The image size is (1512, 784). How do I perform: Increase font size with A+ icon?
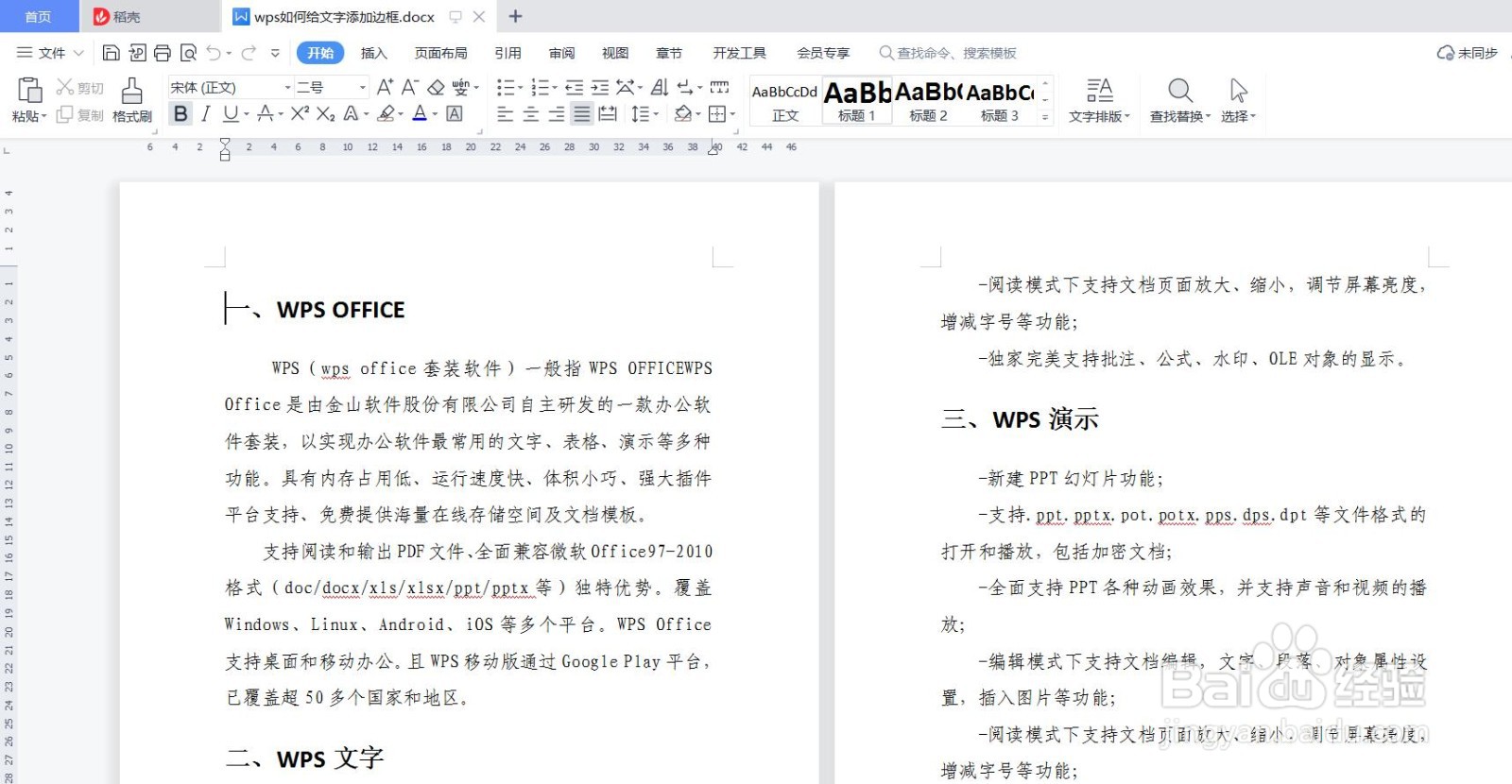[x=385, y=87]
